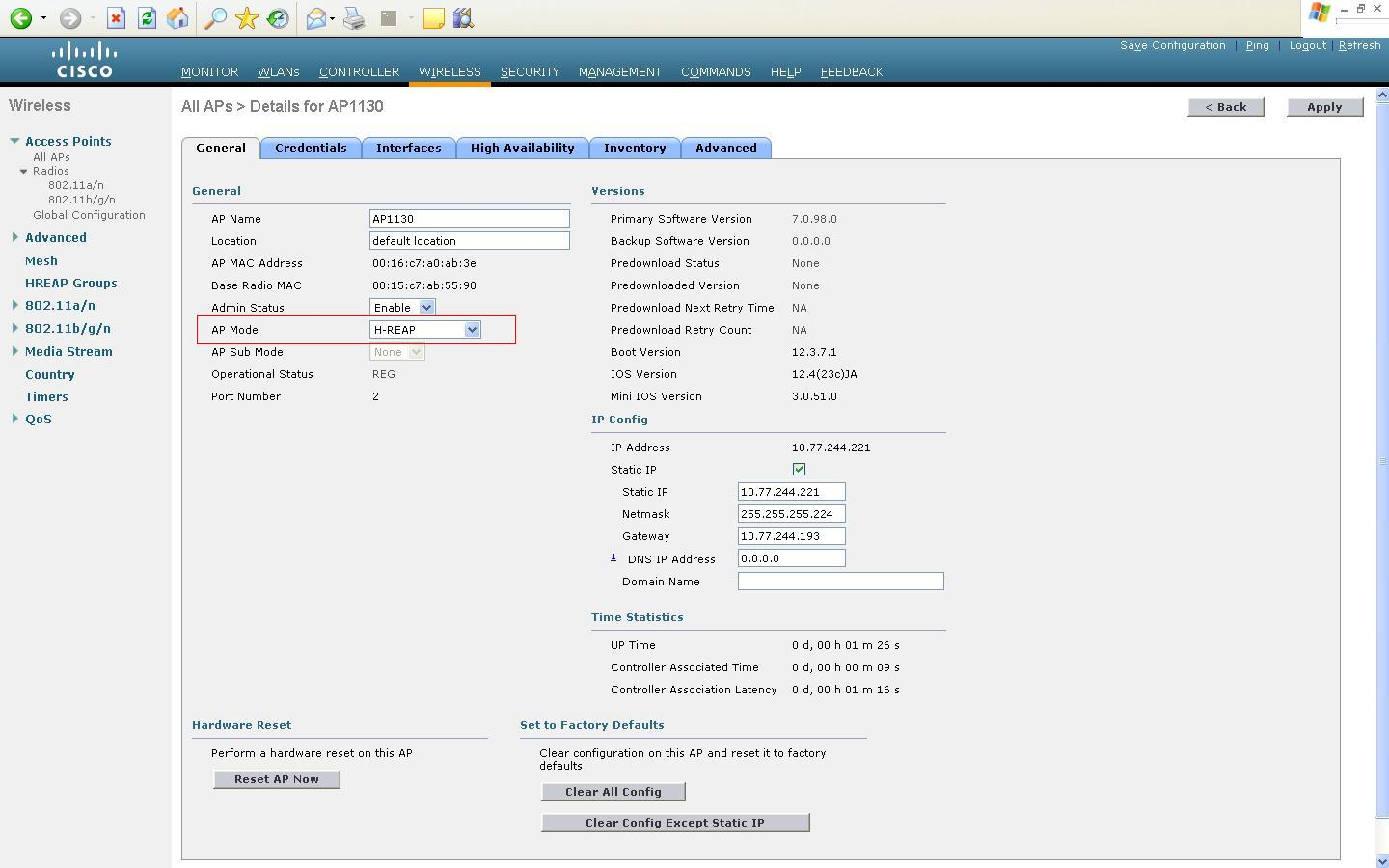The width and height of the screenshot is (1389, 868).
Task: Open the Inventory tab
Action: (x=634, y=148)
